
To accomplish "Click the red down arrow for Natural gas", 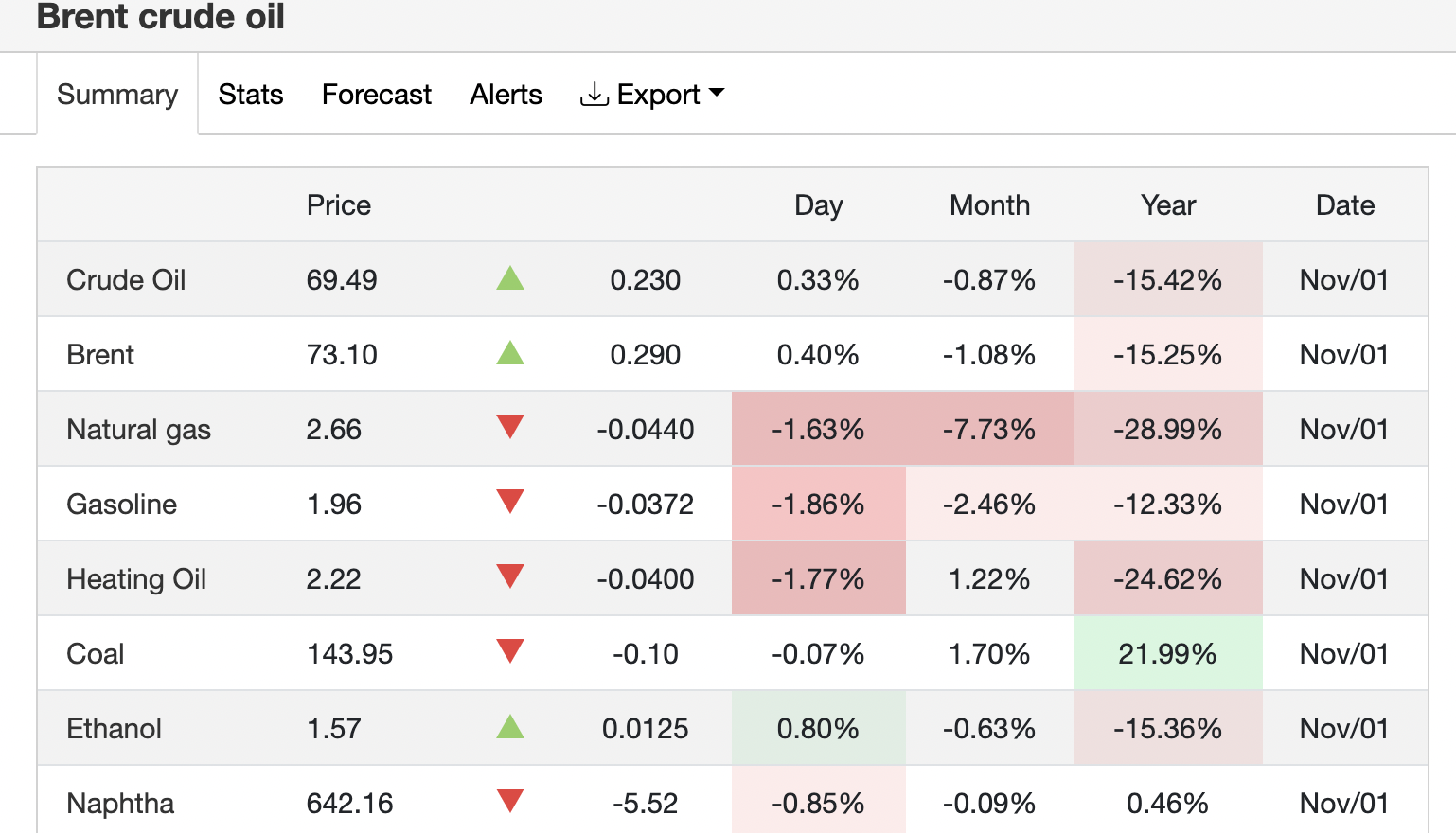I will pos(510,427).
